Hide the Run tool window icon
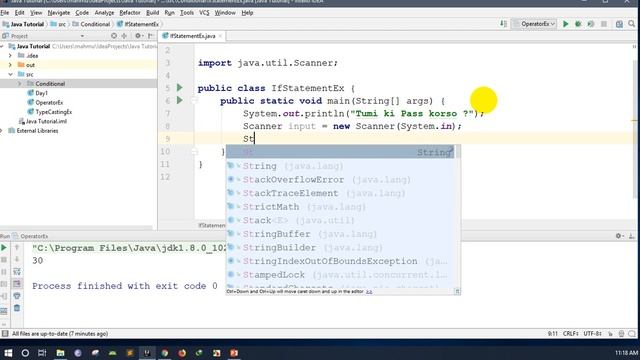Image resolution: width=640 pixels, height=360 pixels. pyautogui.click(x=631, y=236)
